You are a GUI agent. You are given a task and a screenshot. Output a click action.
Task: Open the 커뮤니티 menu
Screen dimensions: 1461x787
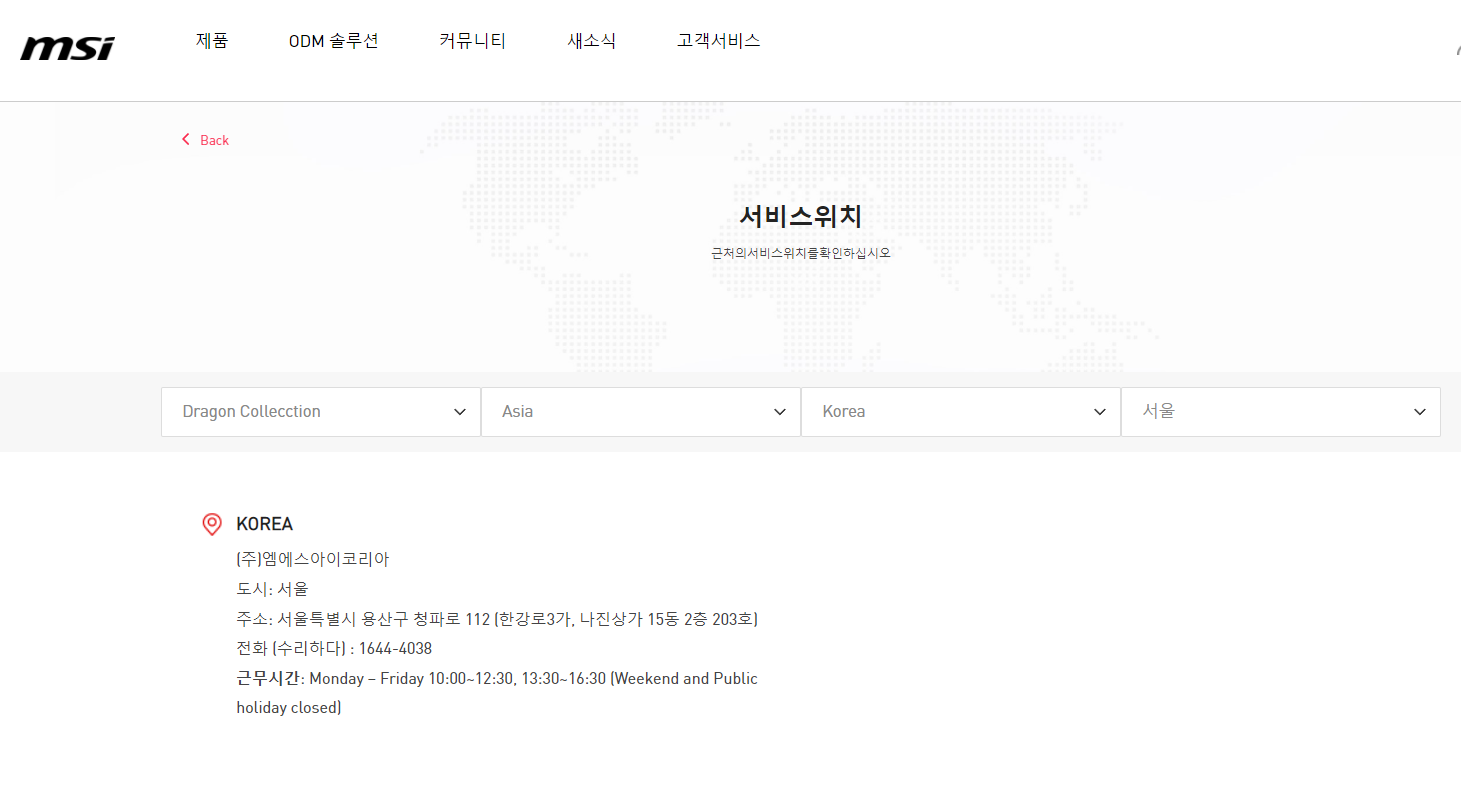(473, 41)
